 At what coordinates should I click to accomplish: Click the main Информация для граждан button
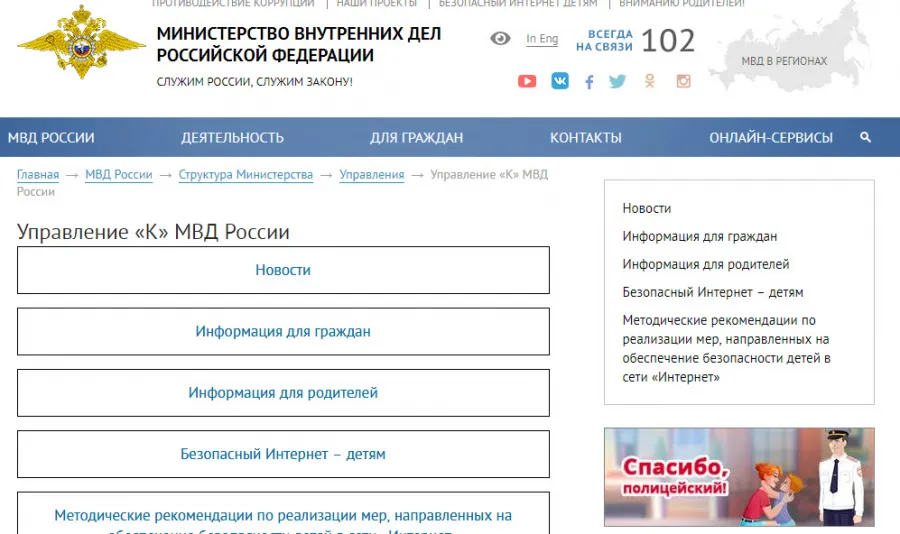click(x=283, y=331)
